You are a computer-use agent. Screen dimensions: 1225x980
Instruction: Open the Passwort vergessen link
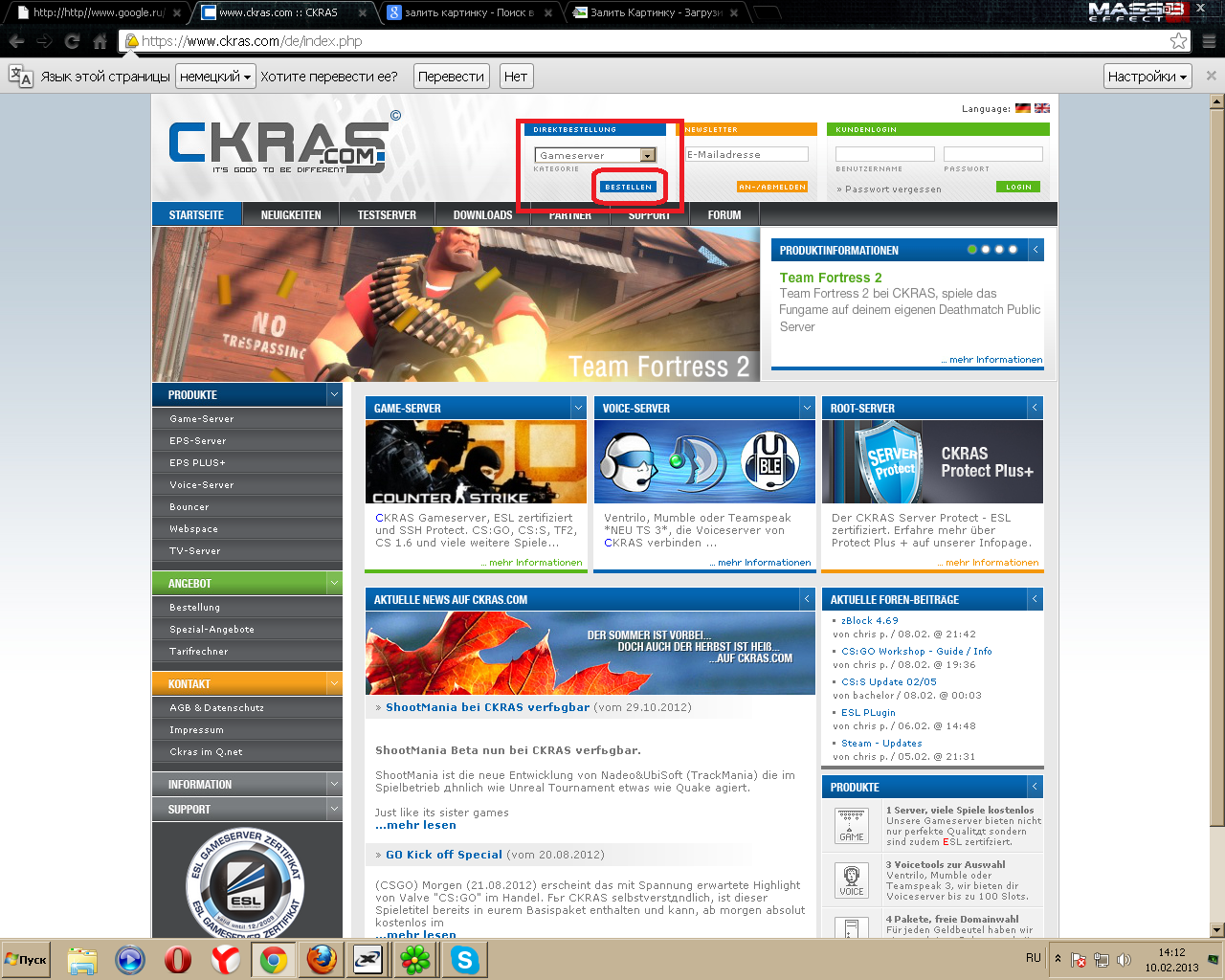tap(889, 189)
